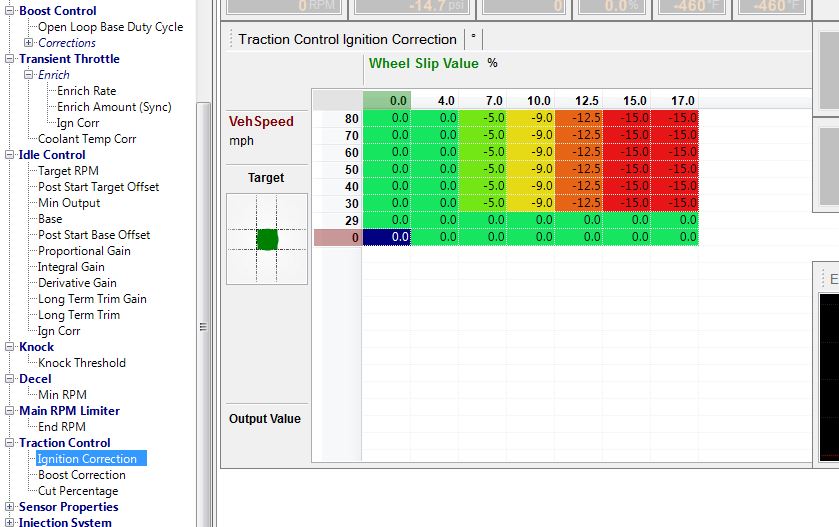
Task: Open Ign Corr under Enrich
Action: click(x=78, y=123)
